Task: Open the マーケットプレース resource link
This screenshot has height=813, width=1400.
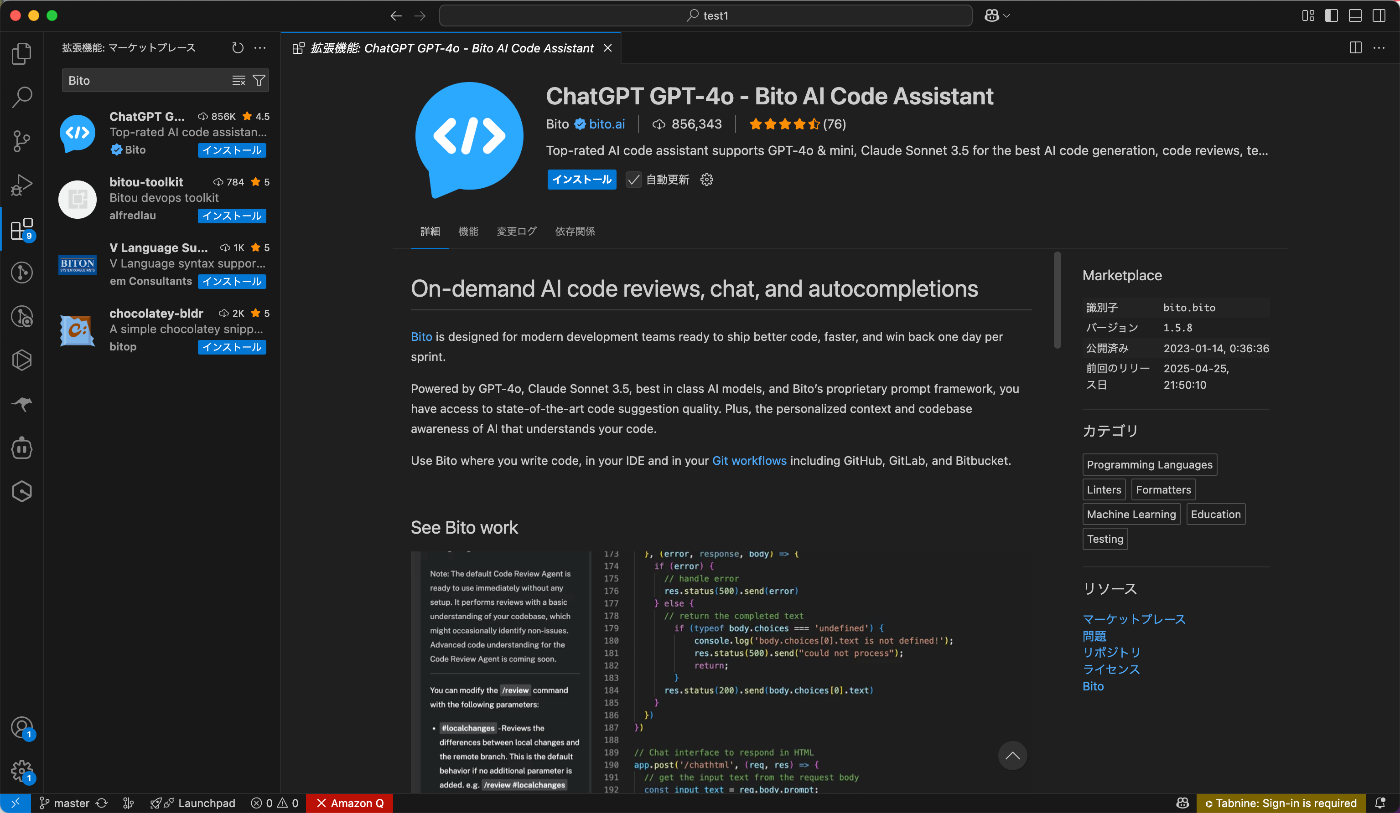Action: (x=1134, y=619)
